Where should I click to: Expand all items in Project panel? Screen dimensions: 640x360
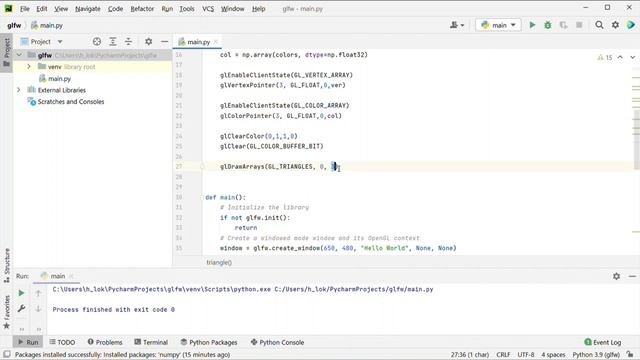[113, 42]
